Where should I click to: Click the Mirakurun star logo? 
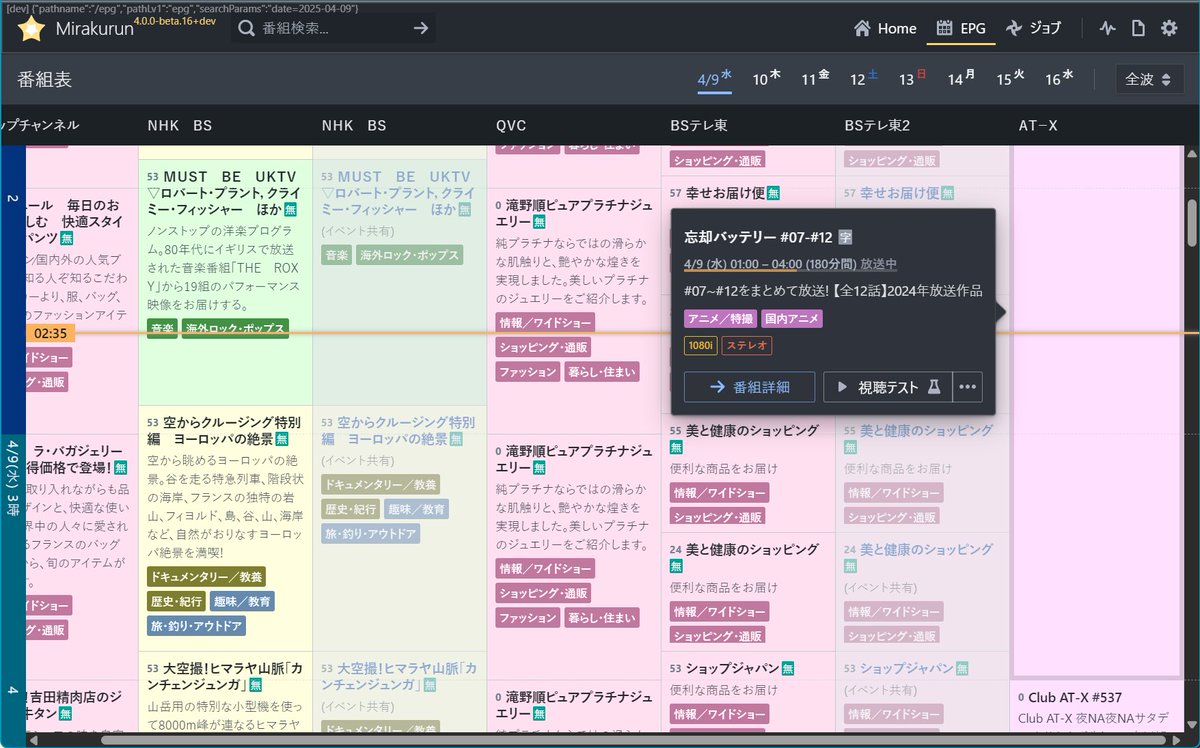[x=31, y=28]
